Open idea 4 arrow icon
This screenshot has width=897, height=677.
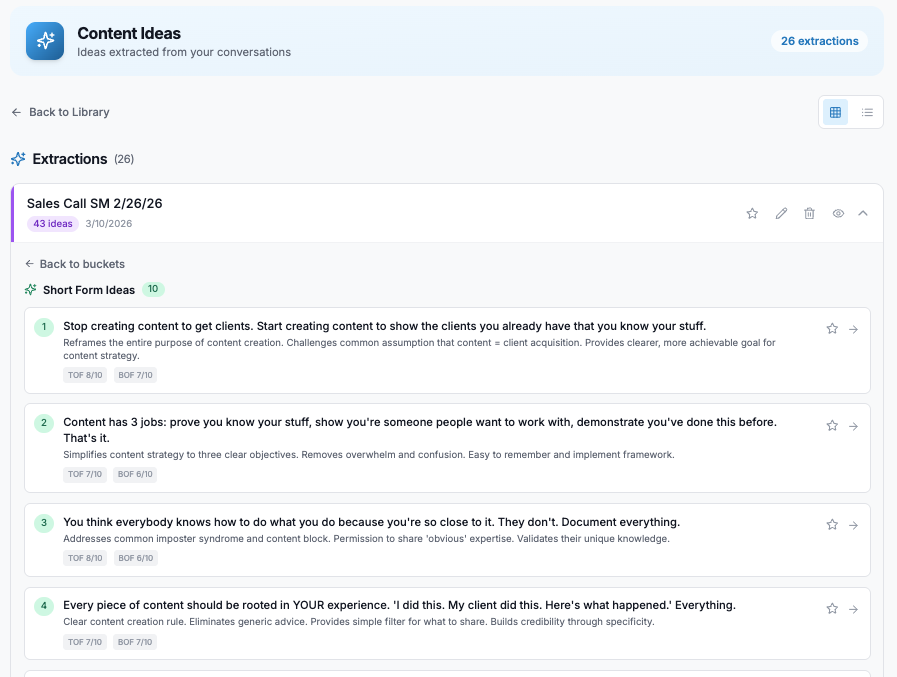pyautogui.click(x=853, y=608)
